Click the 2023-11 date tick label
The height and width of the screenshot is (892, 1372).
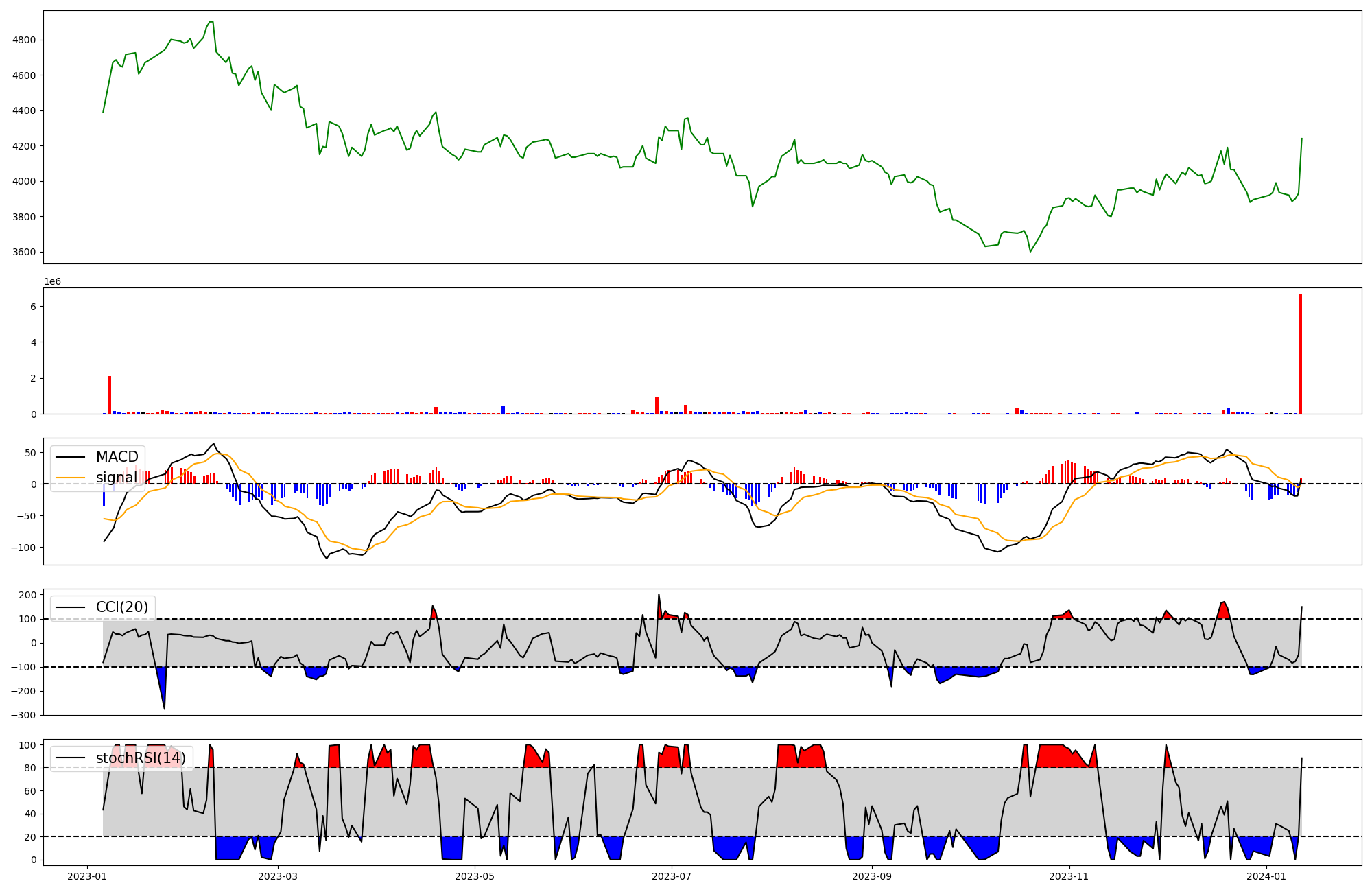[x=1068, y=876]
